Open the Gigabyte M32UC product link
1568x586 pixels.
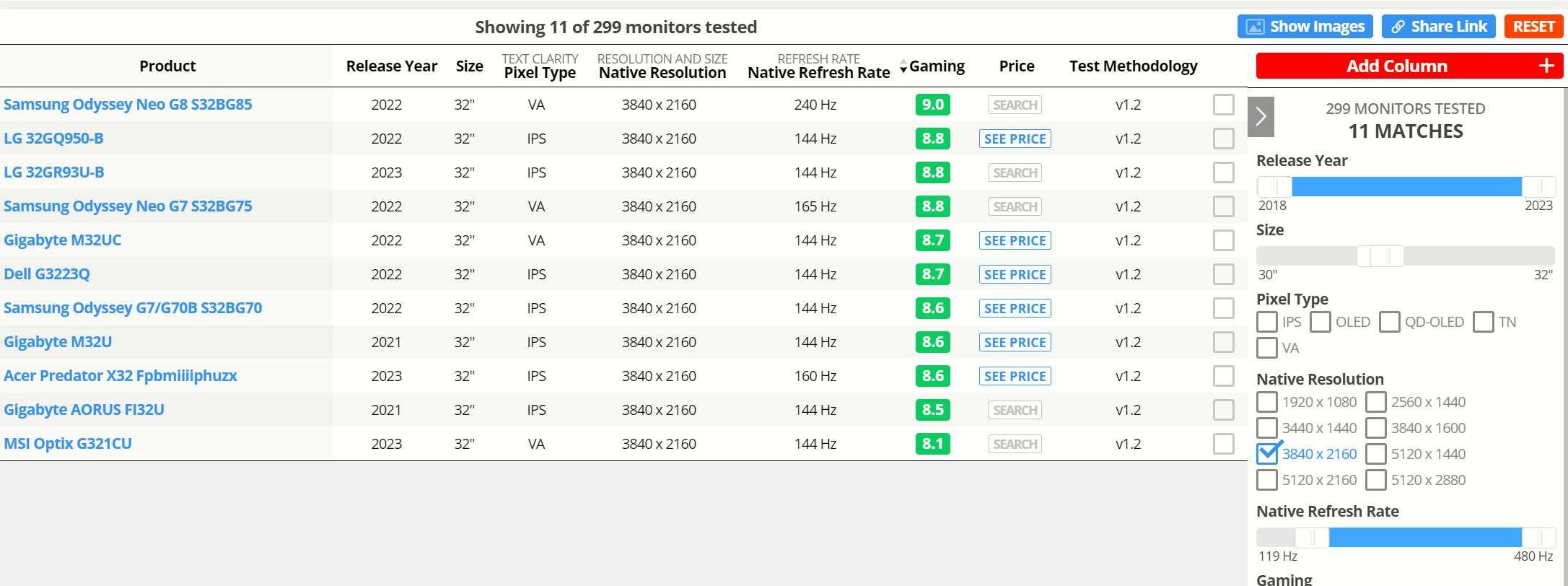click(x=62, y=240)
